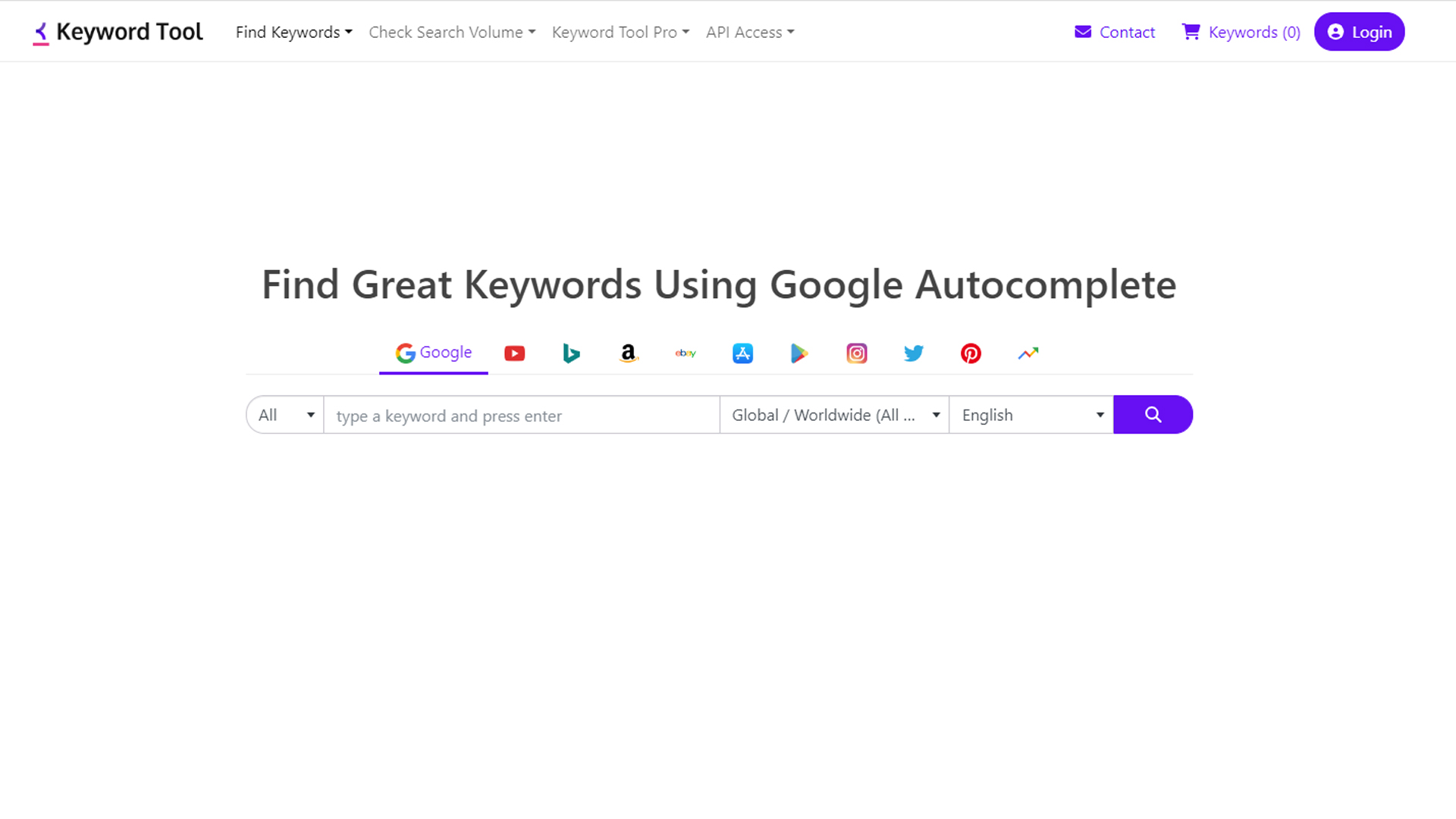The height and width of the screenshot is (819, 1456).
Task: Select the Bing search platform icon
Action: pos(571,353)
